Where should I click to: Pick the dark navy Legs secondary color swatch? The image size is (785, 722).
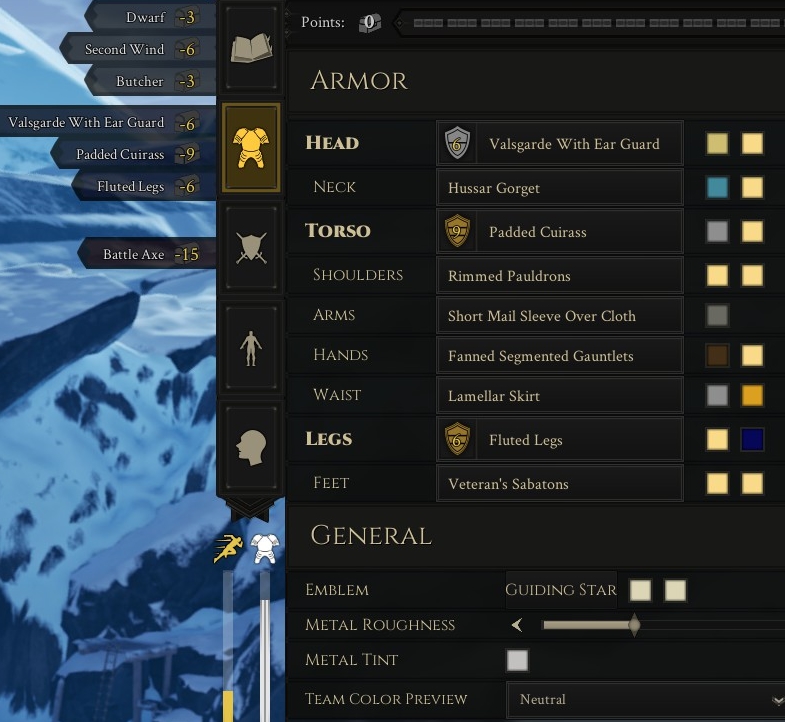[x=752, y=440]
